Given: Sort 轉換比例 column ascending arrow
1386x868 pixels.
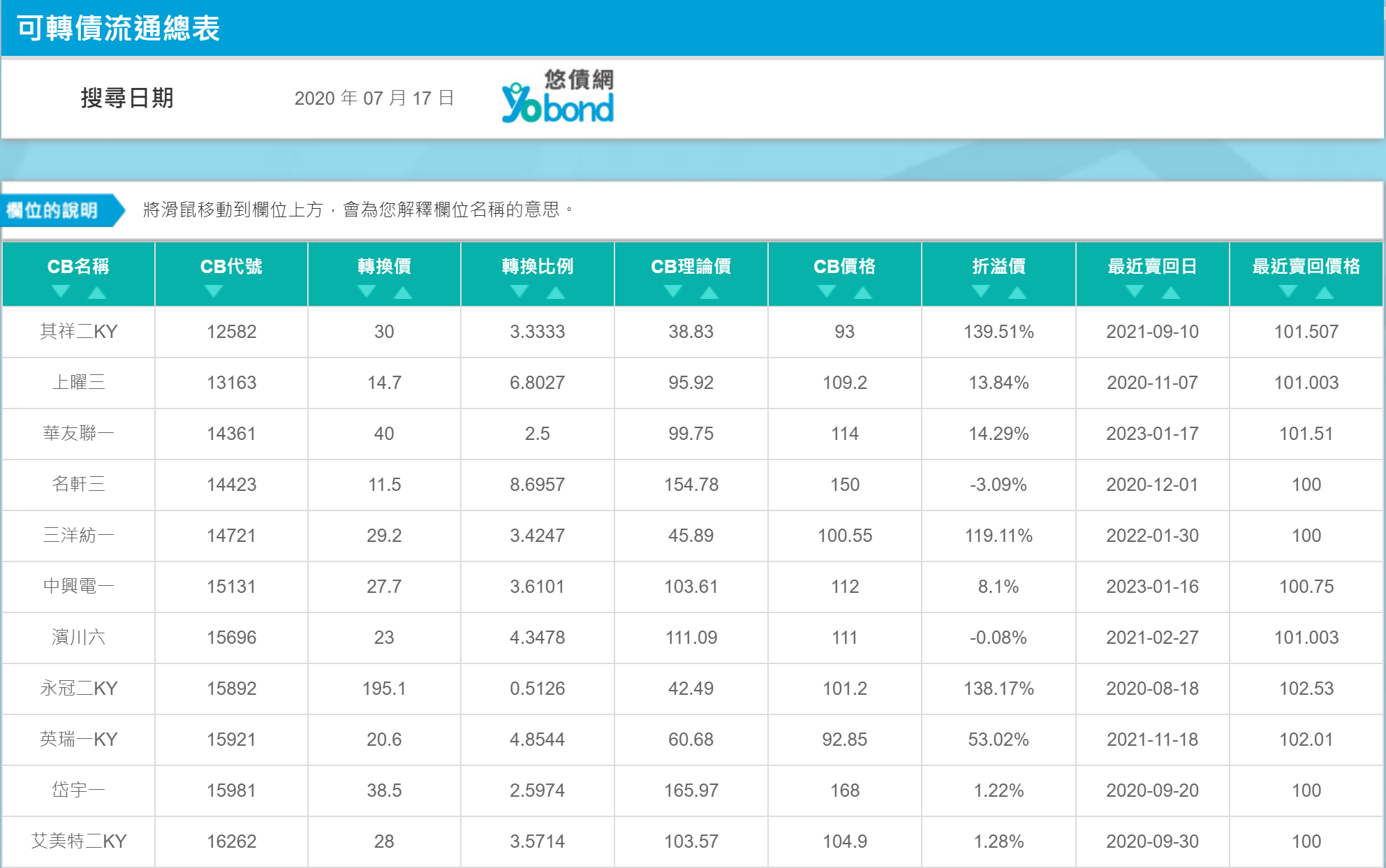Looking at the screenshot, I should (556, 292).
